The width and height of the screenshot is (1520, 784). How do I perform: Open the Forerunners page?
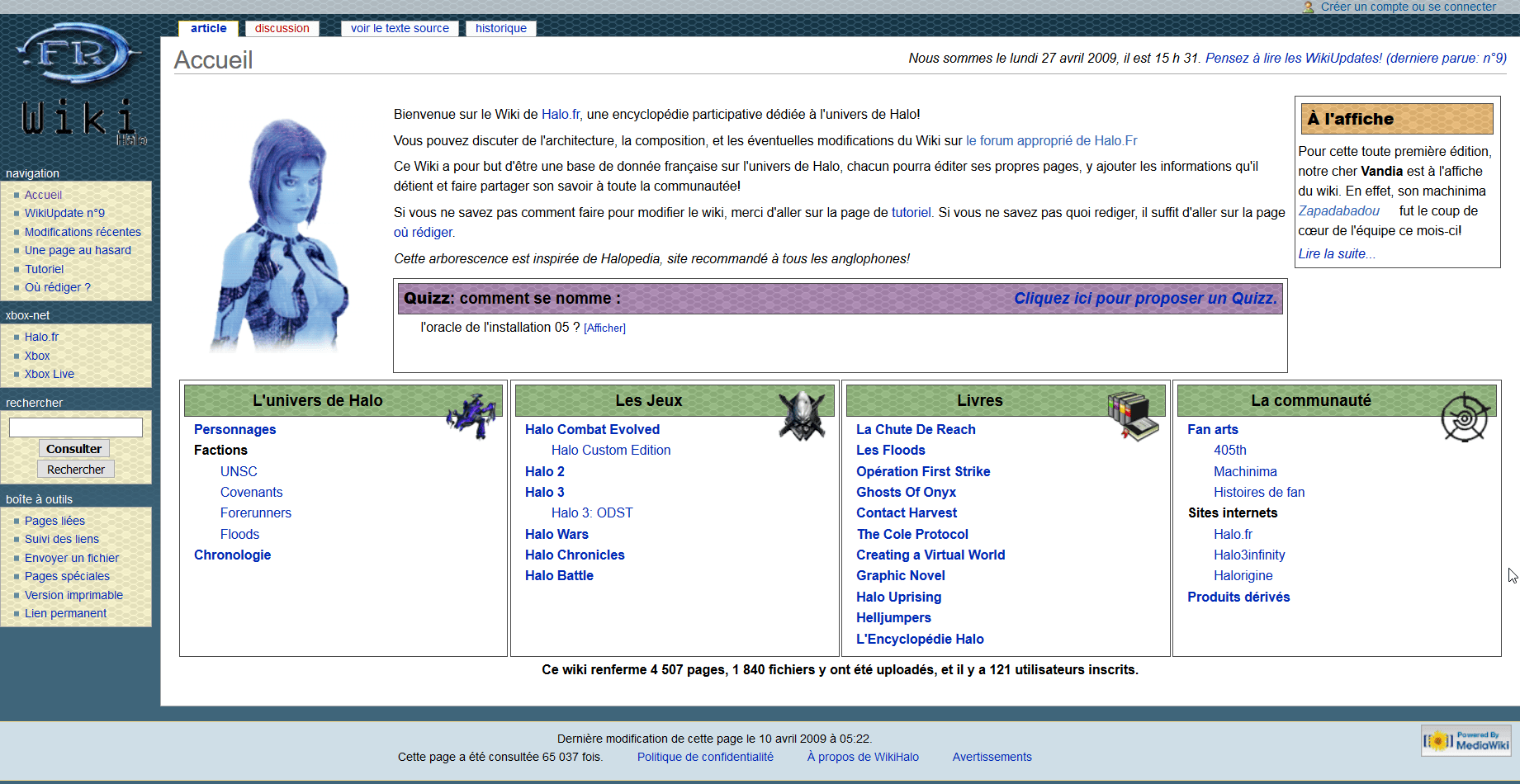click(x=256, y=512)
